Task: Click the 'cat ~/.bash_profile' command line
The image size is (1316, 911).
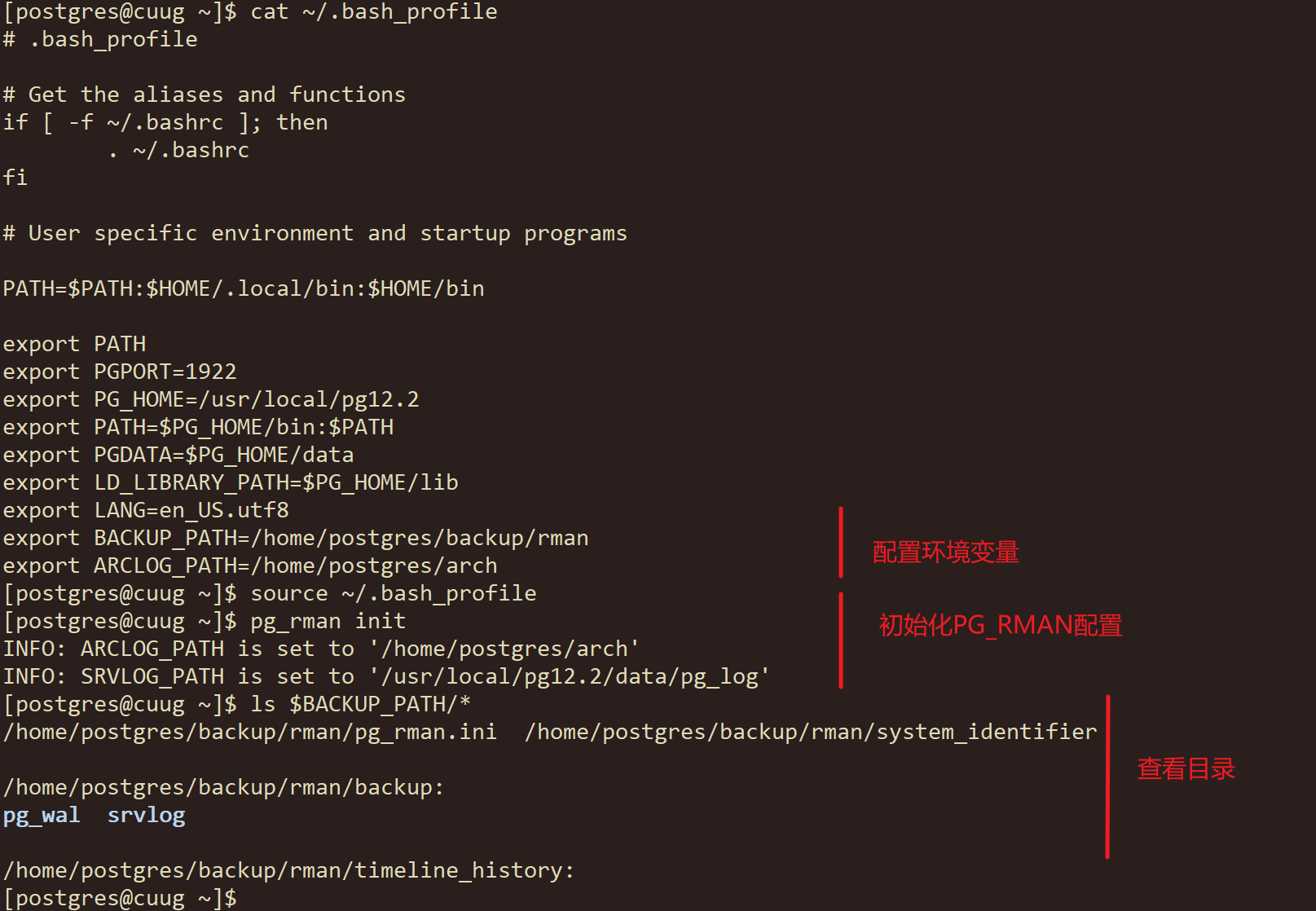Action: click(374, 12)
